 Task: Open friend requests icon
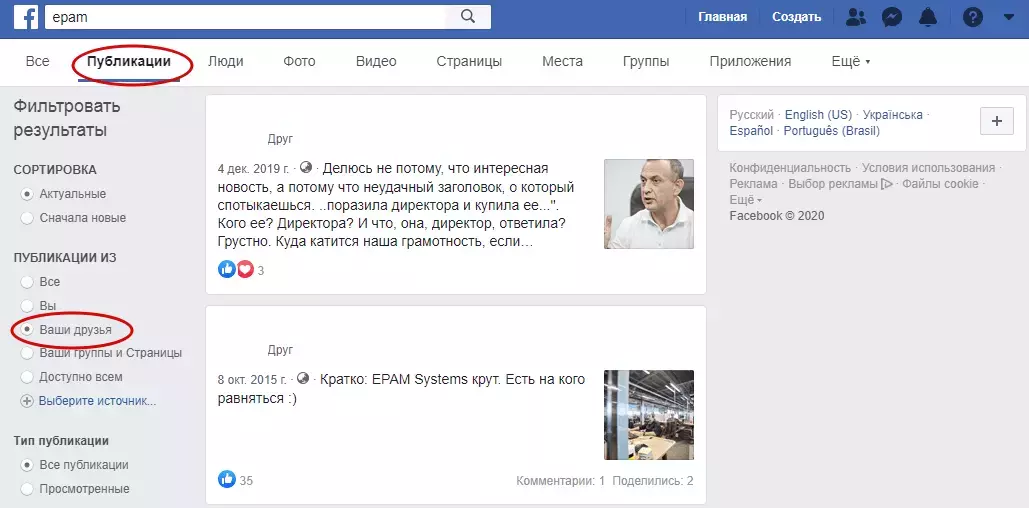tap(856, 17)
